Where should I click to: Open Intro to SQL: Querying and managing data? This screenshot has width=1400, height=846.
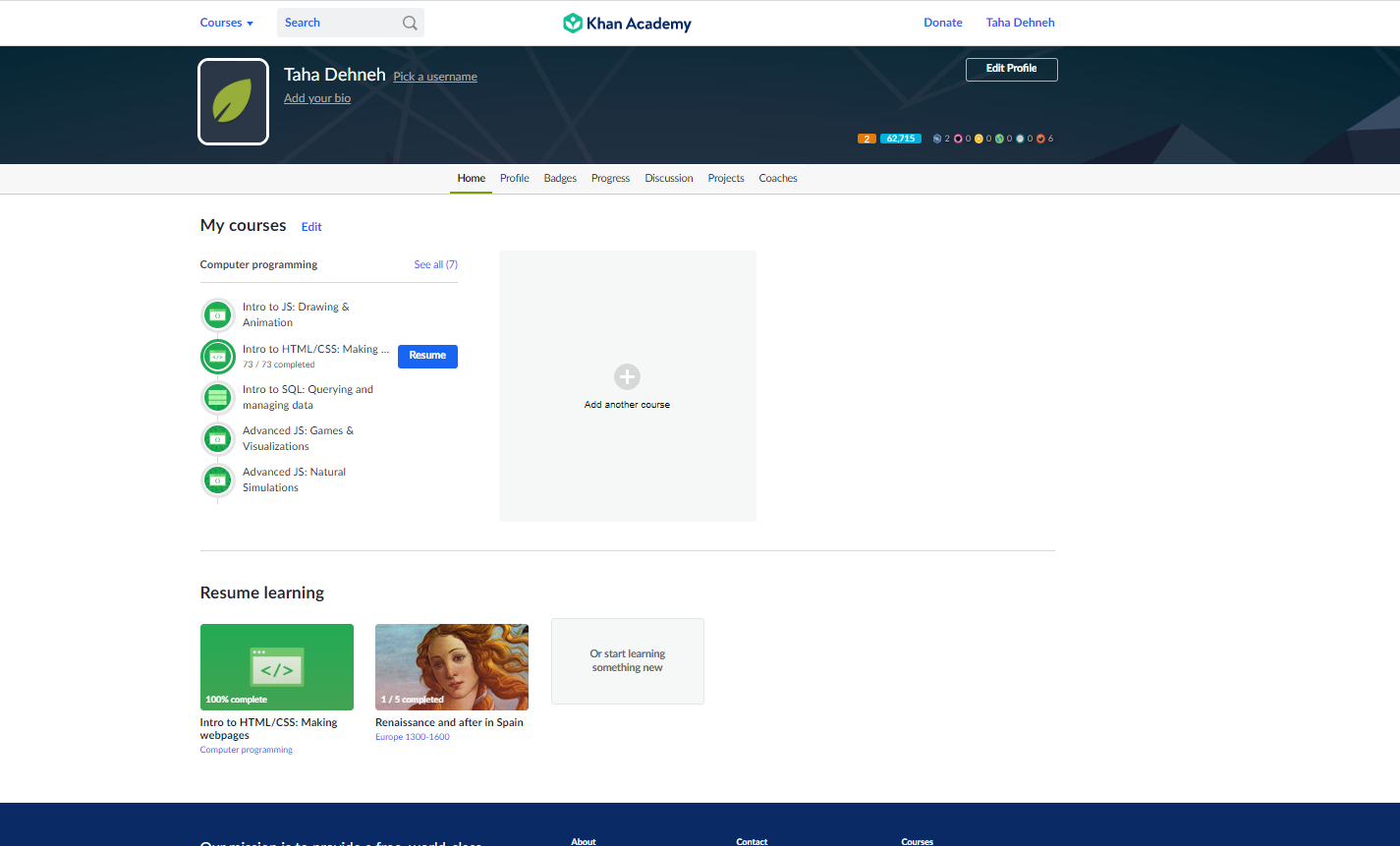(x=308, y=397)
